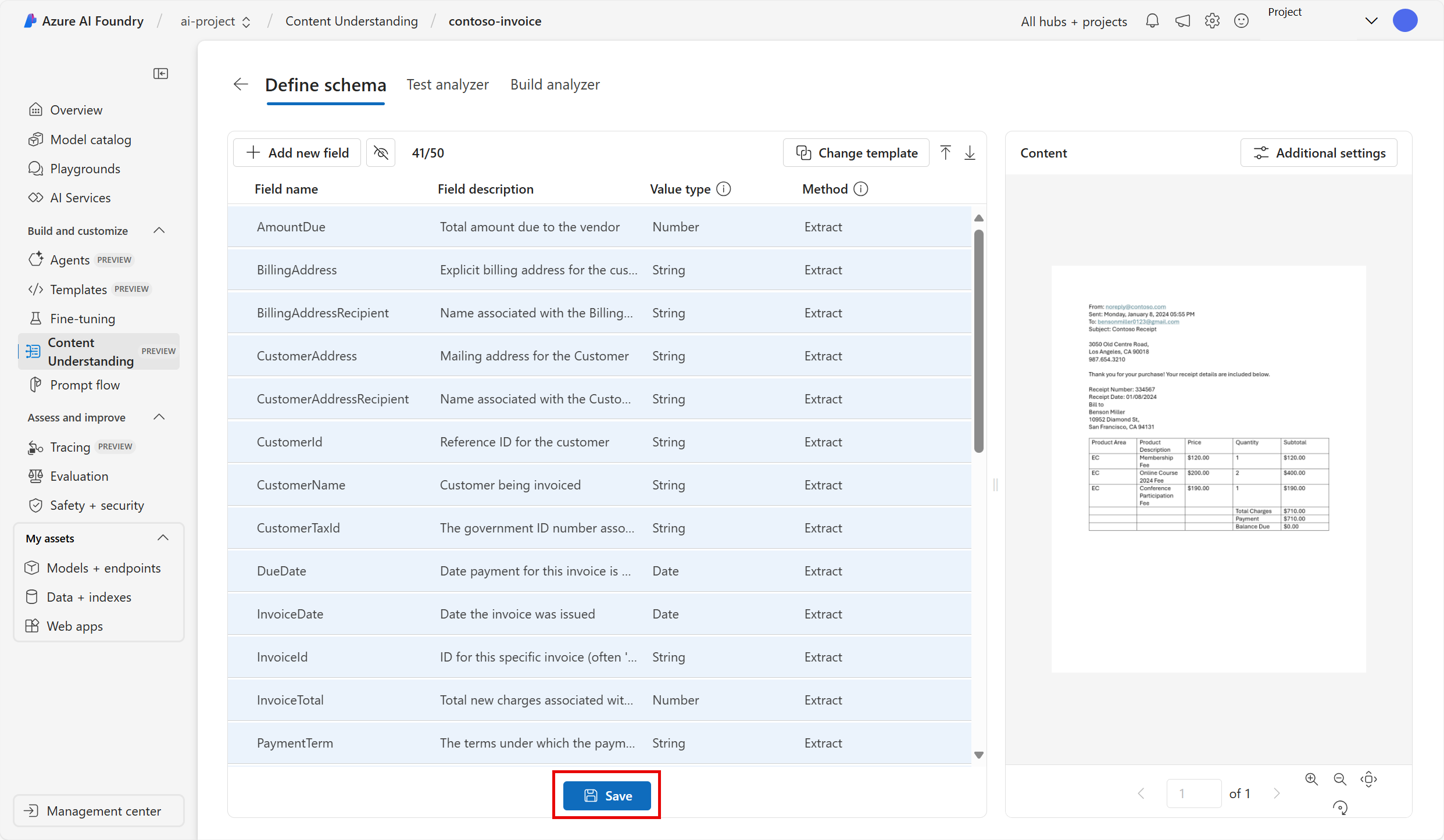The width and height of the screenshot is (1444, 840).
Task: Select the Define schema tab
Action: (326, 85)
